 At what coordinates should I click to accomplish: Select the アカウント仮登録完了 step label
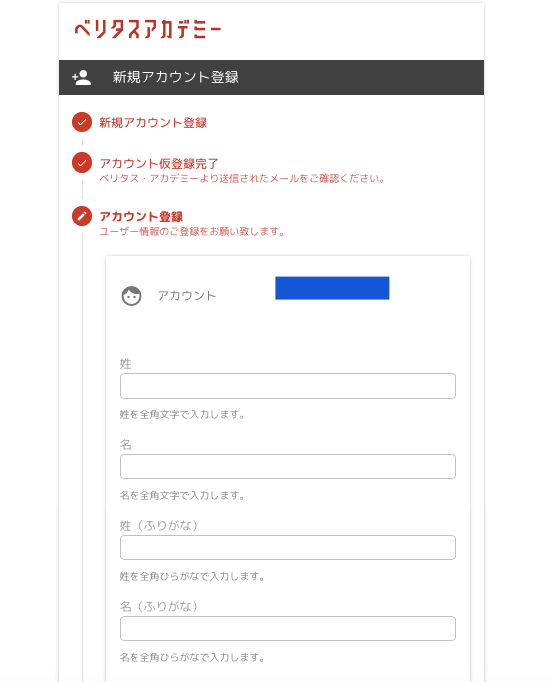[159, 164]
